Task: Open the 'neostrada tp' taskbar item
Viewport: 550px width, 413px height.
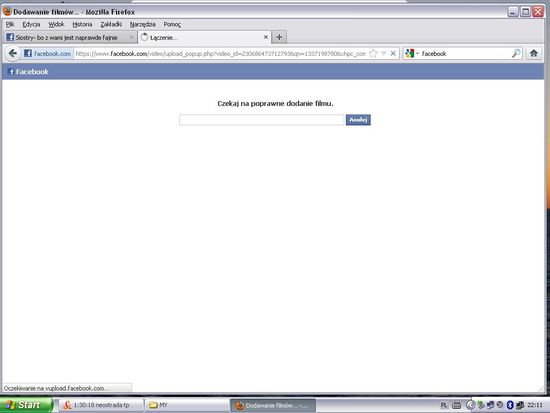Action: click(x=101, y=405)
